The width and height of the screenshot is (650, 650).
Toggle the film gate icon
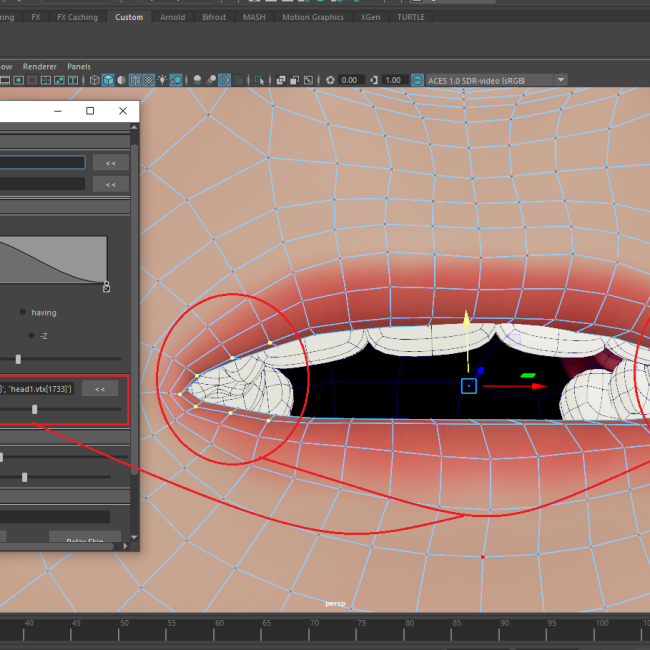[5, 80]
